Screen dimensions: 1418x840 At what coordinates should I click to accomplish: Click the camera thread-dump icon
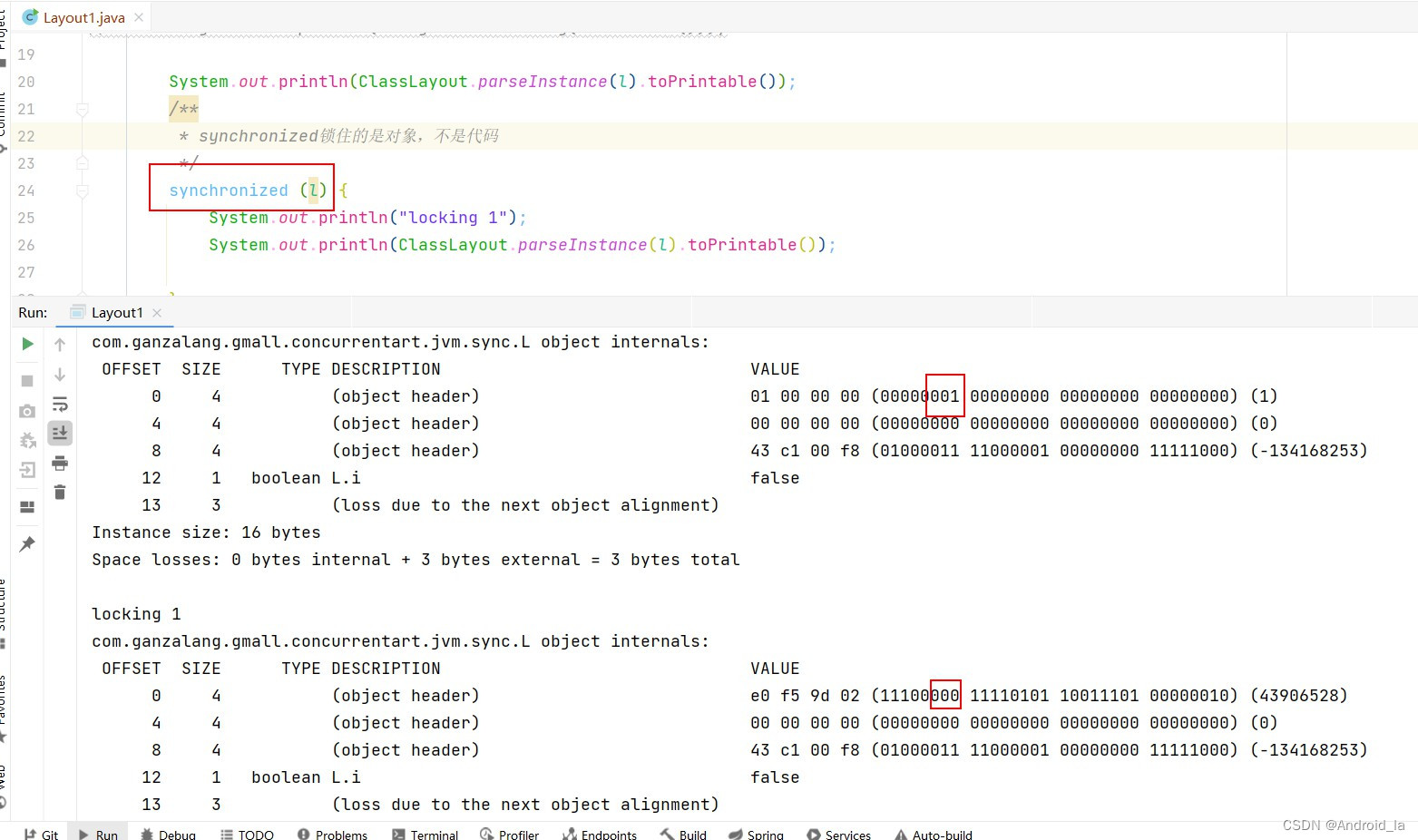(27, 411)
